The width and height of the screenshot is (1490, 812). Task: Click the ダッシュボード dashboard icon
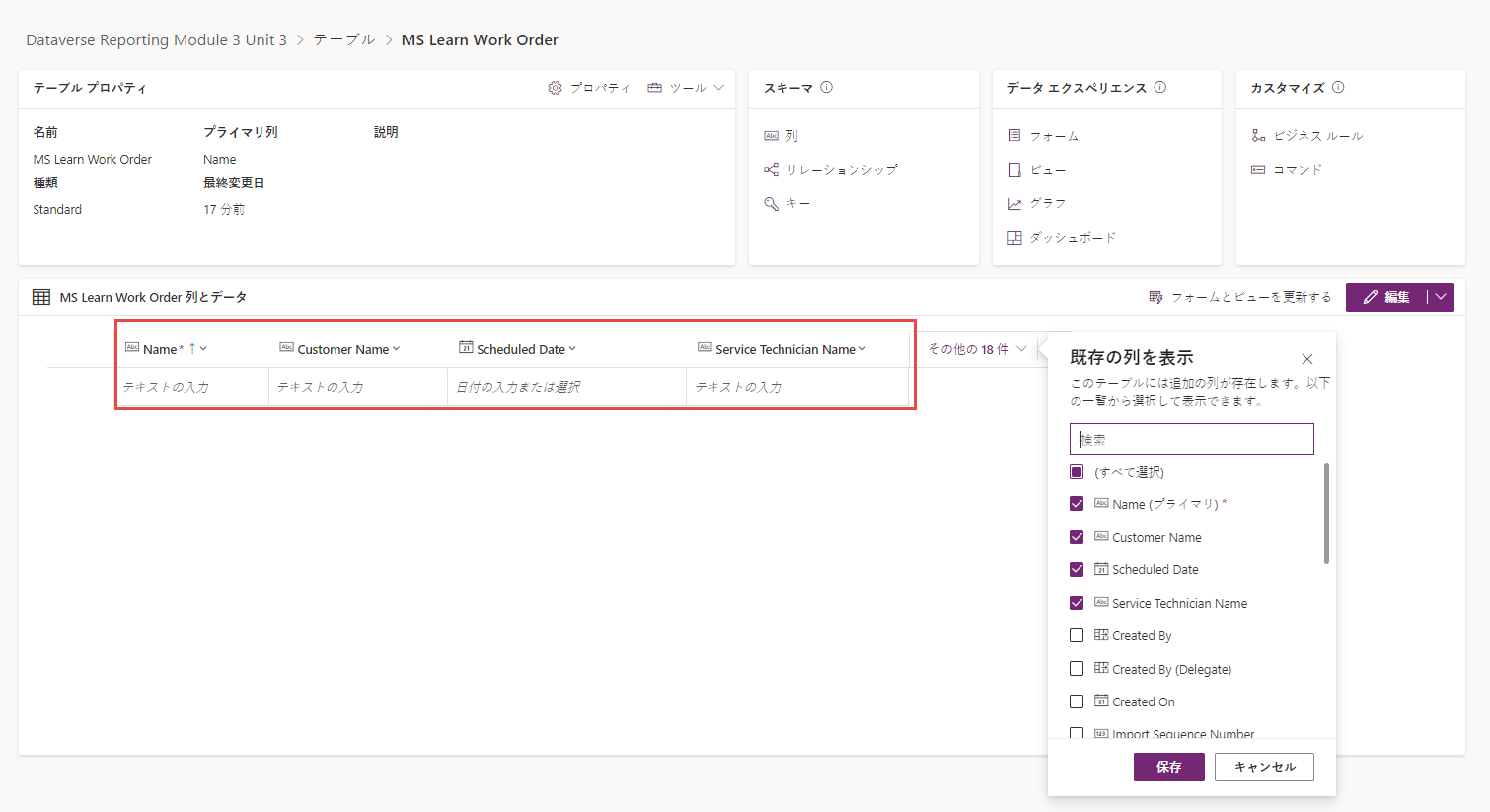[1014, 238]
